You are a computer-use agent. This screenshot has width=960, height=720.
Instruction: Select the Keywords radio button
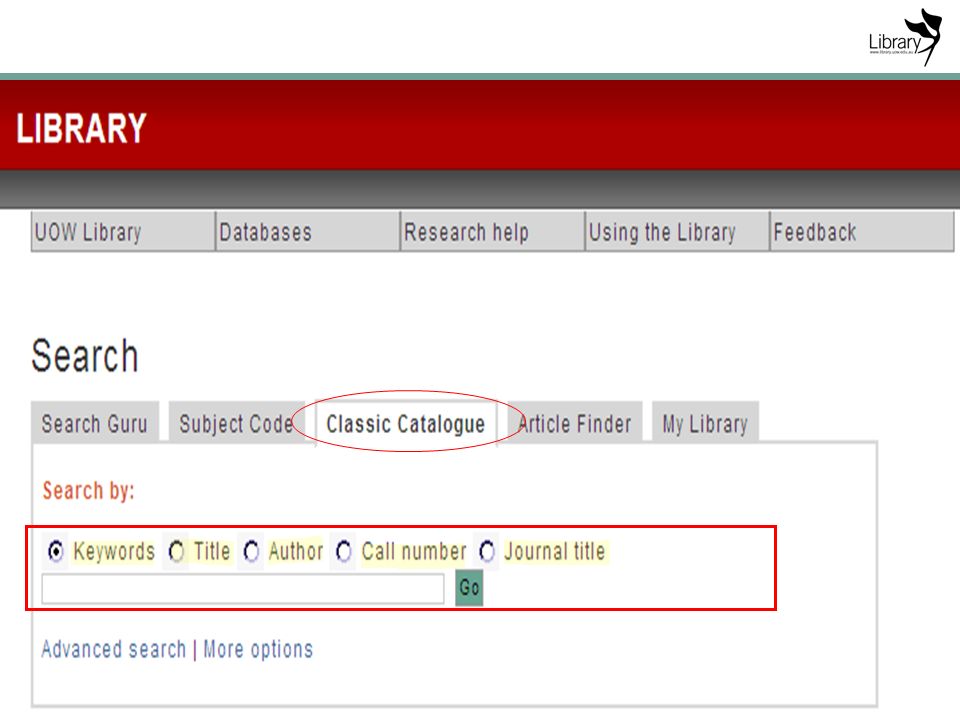pos(56,551)
